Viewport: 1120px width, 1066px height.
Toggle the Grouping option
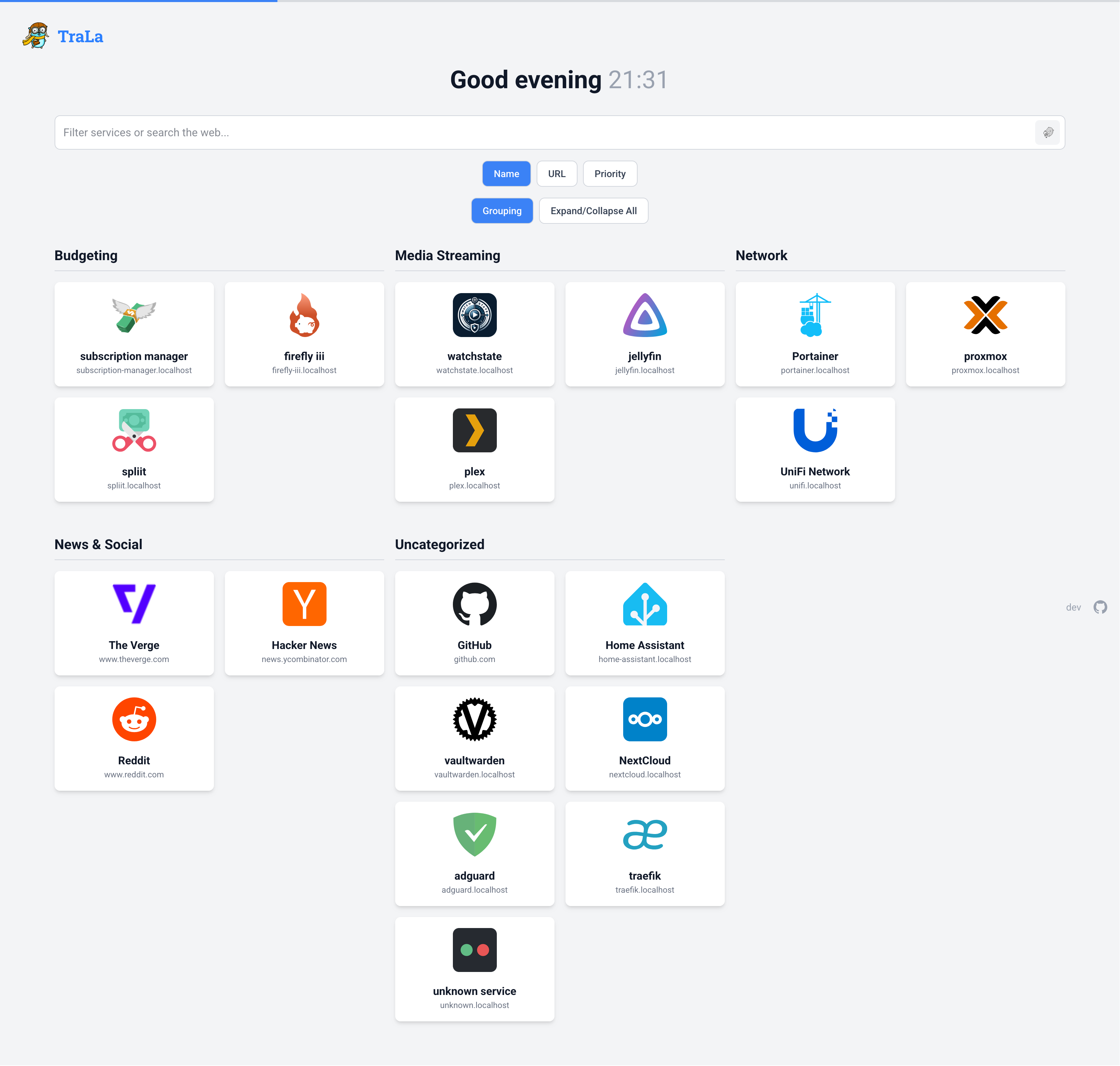tap(502, 210)
